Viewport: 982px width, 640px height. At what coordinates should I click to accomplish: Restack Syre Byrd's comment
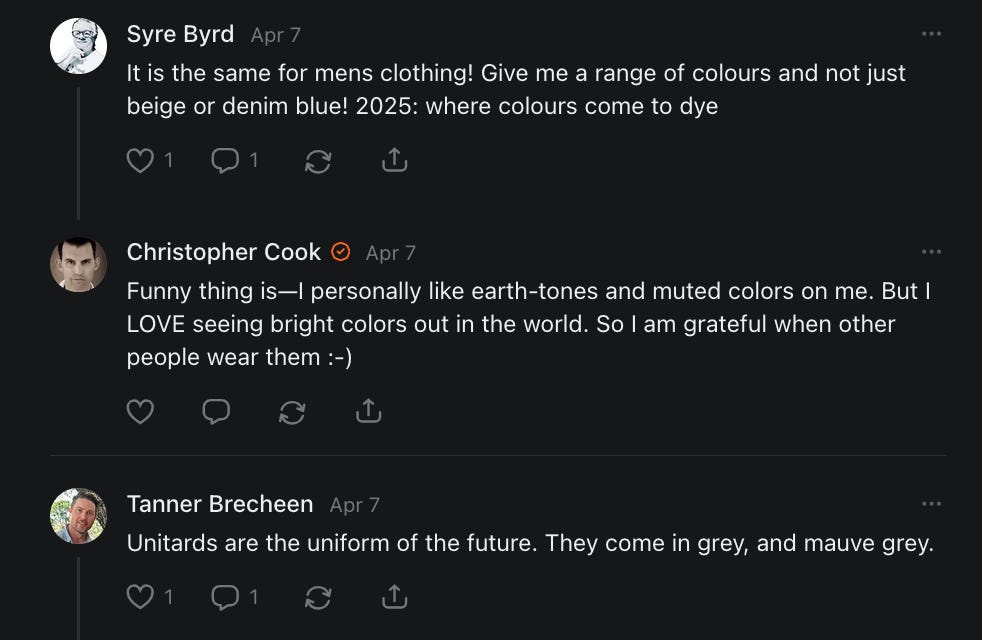pos(318,161)
